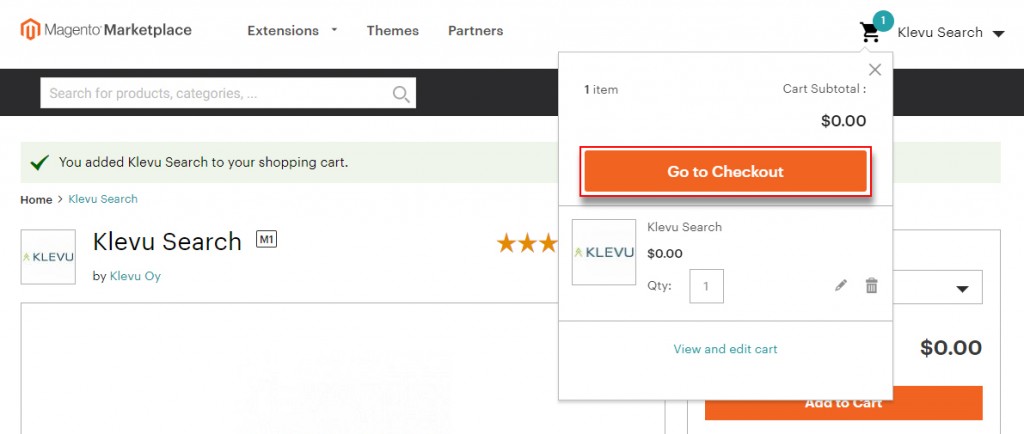Click the Qty input field
Screen dimensions: 1024x434
(706, 286)
